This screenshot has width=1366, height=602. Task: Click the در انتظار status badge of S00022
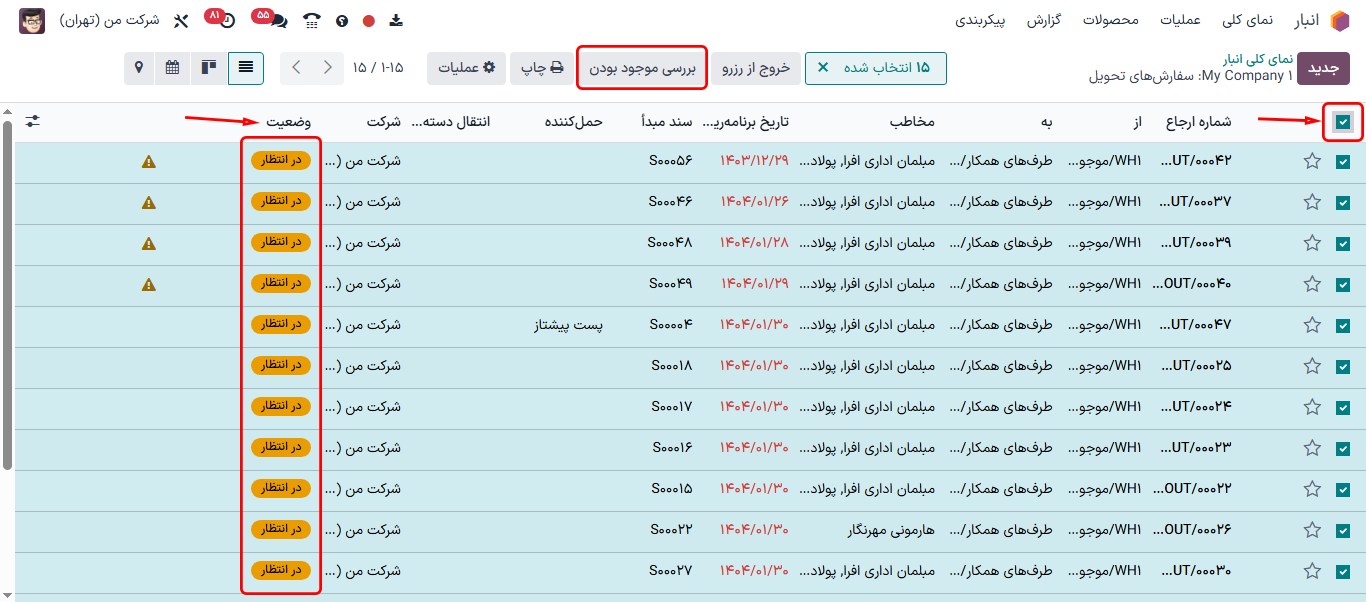pos(281,530)
